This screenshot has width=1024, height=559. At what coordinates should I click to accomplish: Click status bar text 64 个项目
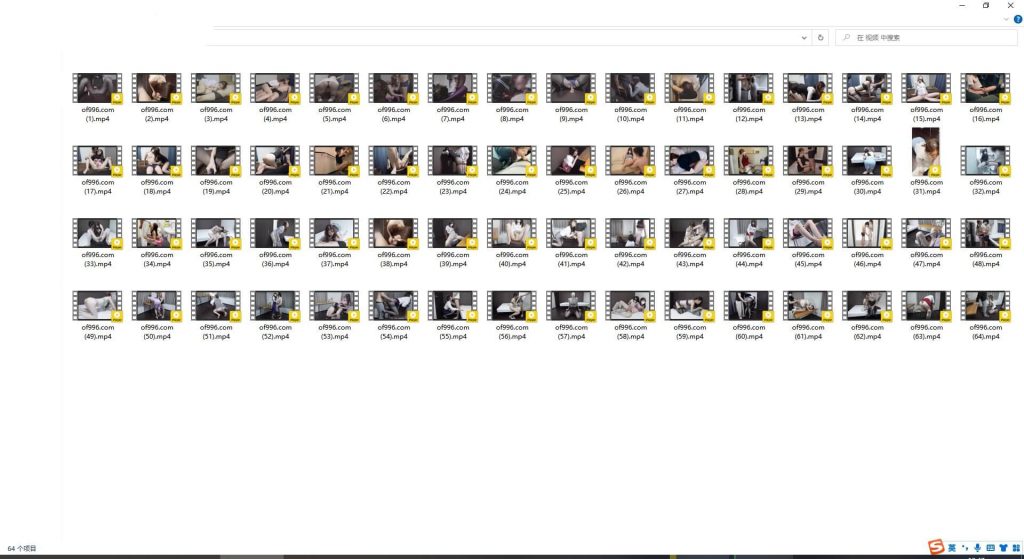(x=22, y=549)
